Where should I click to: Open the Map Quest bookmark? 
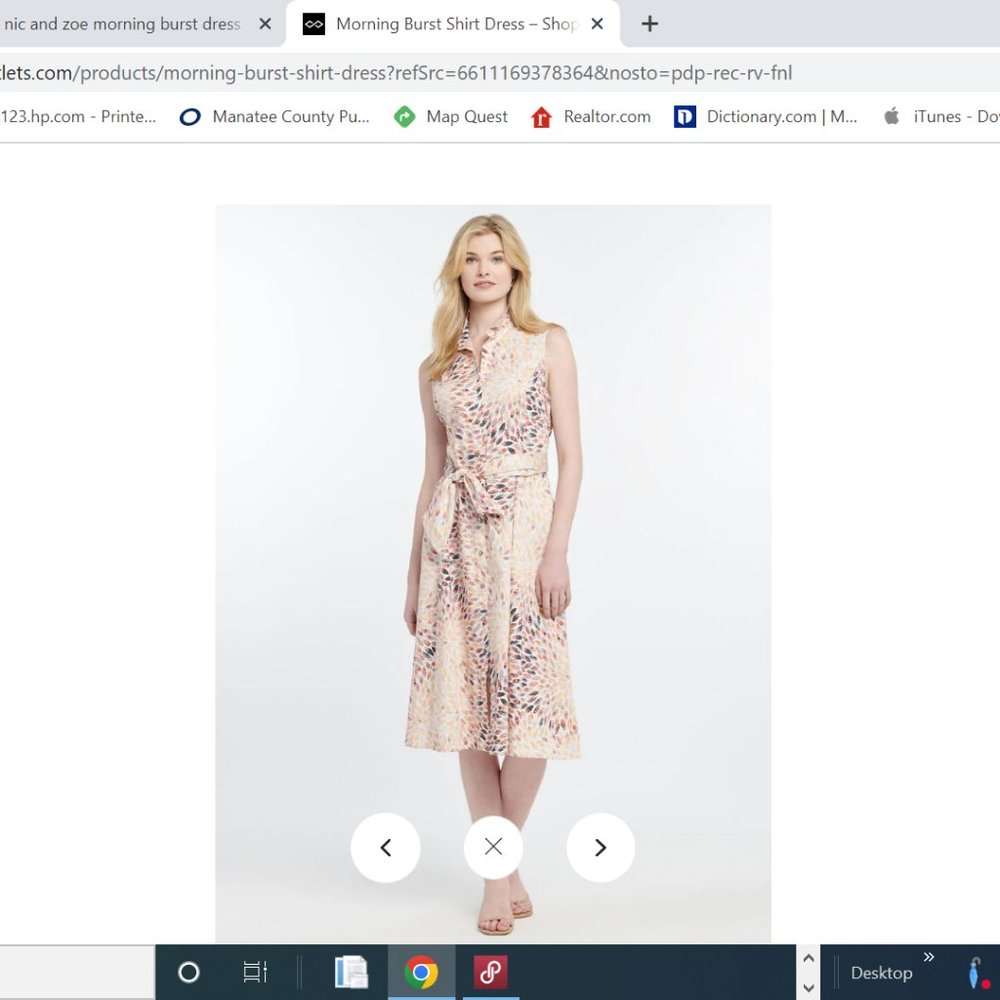point(451,117)
